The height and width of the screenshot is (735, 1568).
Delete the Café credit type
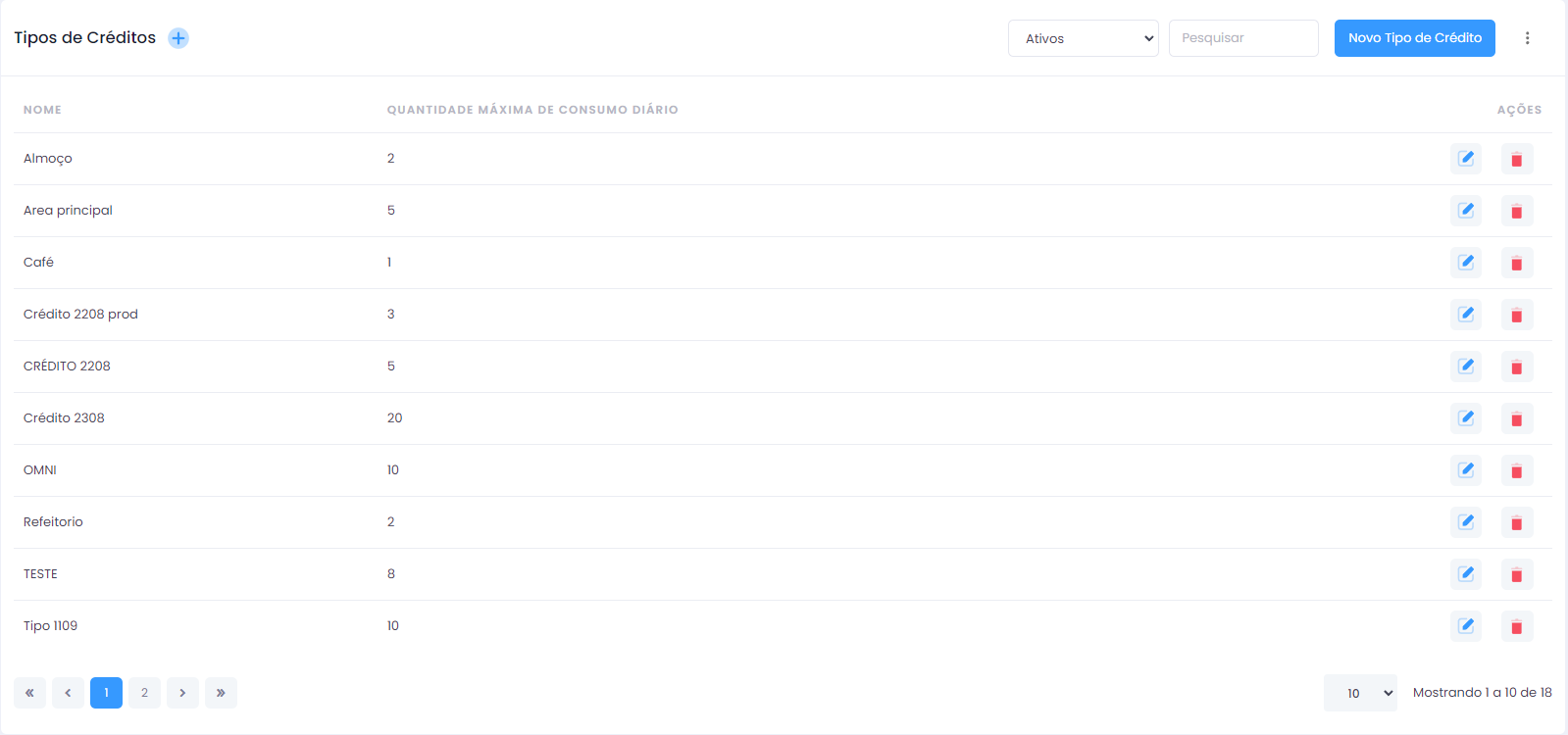click(x=1517, y=263)
